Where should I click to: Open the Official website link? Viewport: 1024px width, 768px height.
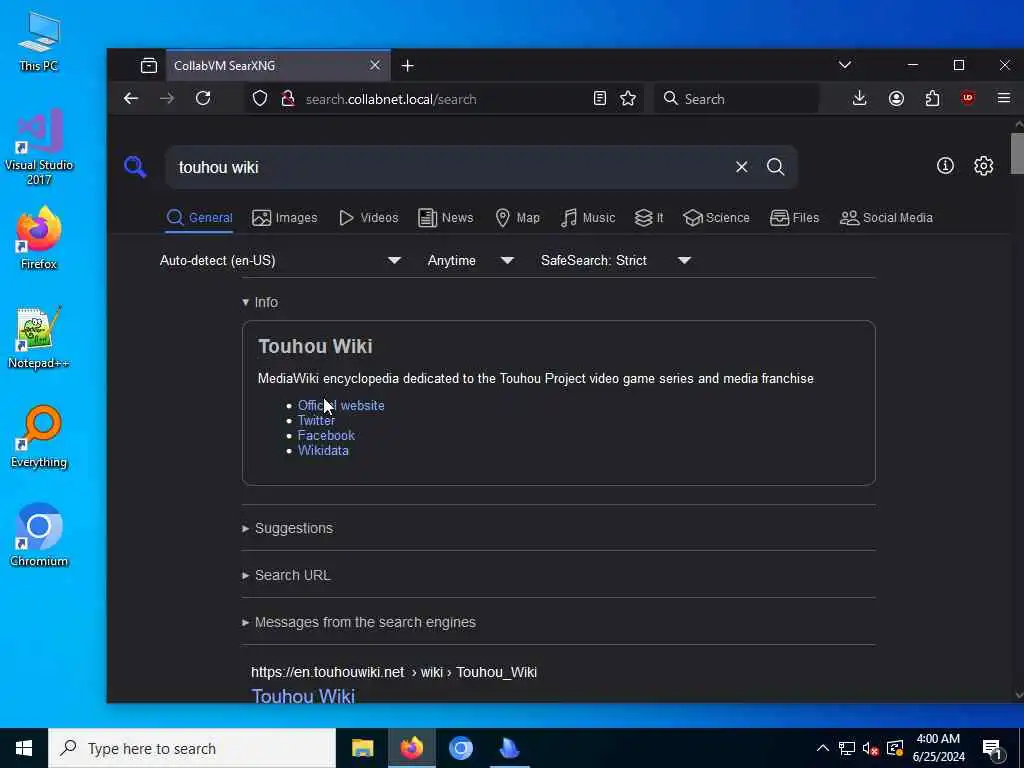(x=341, y=406)
